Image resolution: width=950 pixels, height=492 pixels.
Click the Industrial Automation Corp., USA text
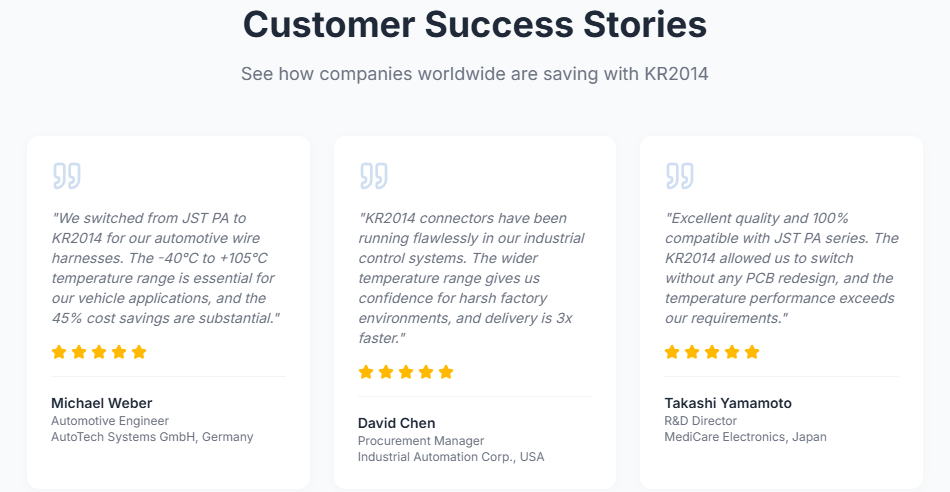[451, 457]
